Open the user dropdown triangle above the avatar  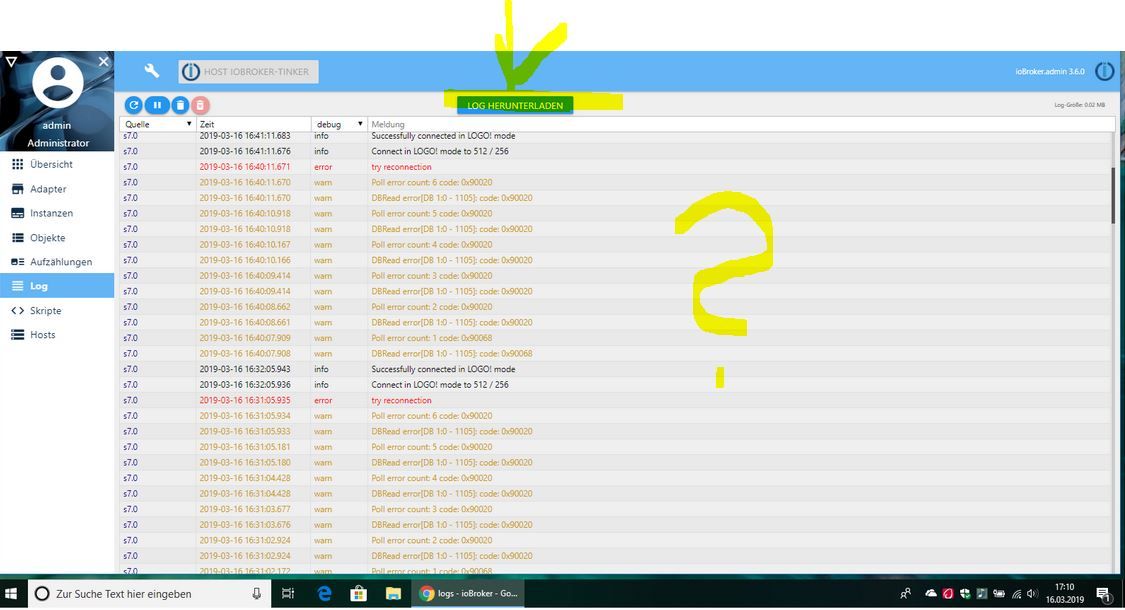11,62
